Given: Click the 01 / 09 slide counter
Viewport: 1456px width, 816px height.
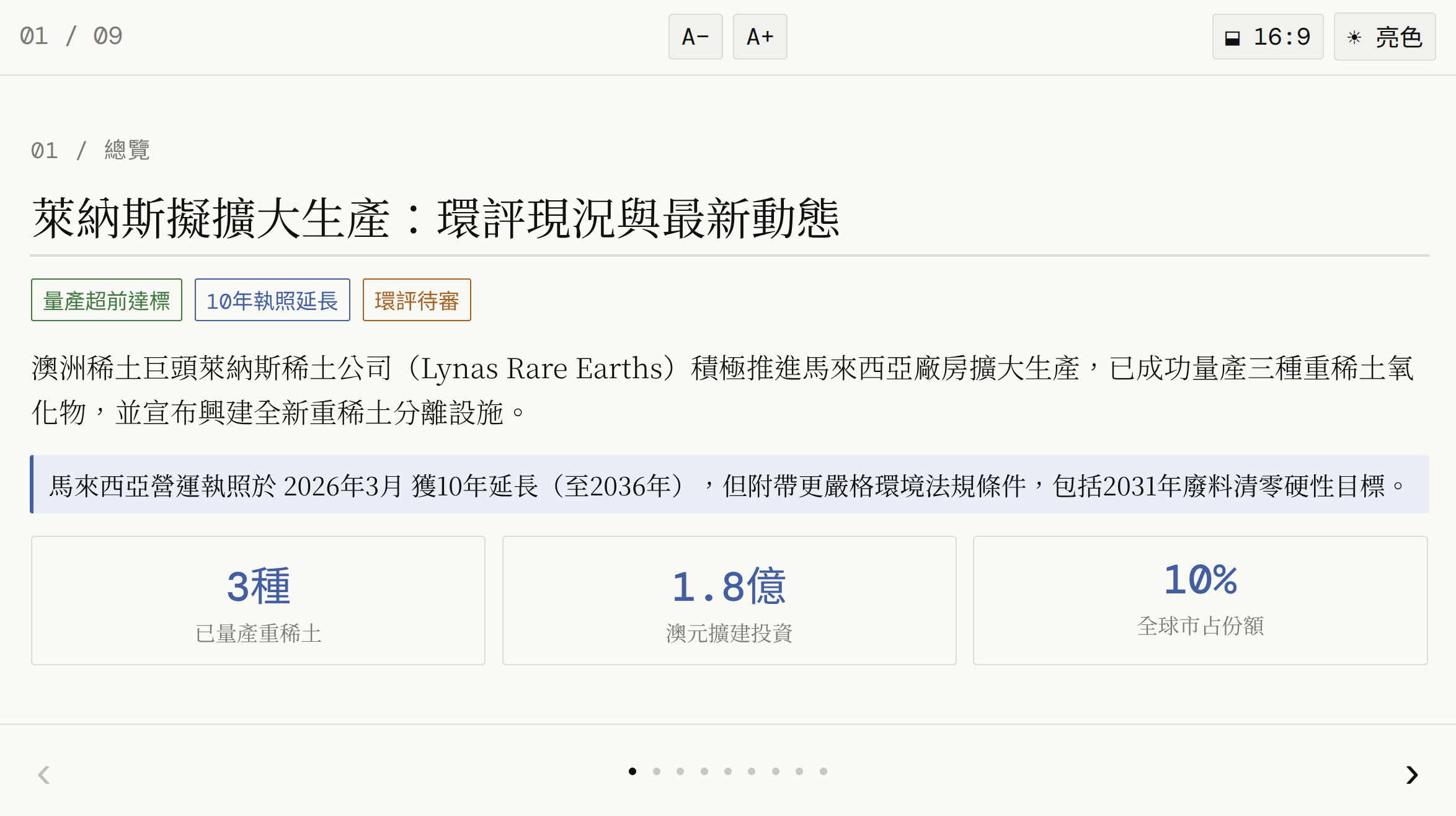Looking at the screenshot, I should [71, 36].
